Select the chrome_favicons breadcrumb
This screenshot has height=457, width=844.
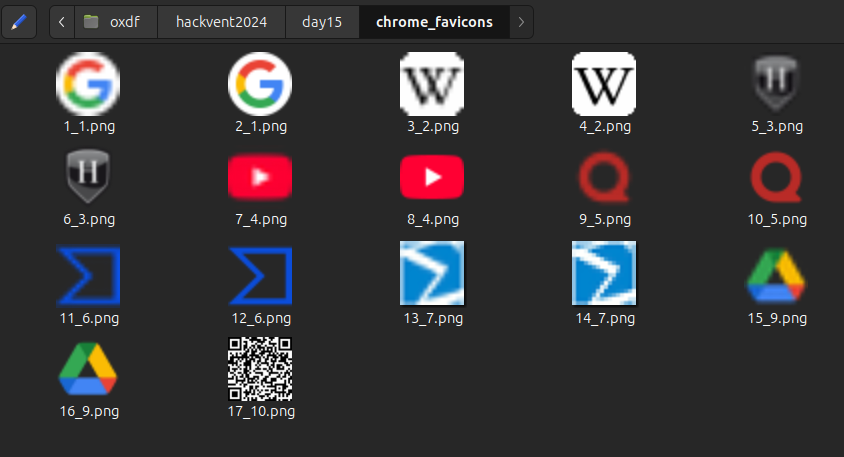(434, 21)
